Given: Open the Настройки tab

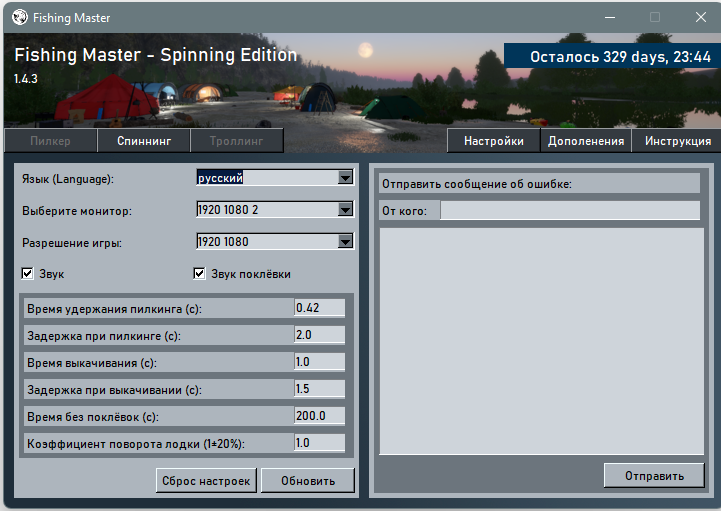Looking at the screenshot, I should click(x=493, y=141).
